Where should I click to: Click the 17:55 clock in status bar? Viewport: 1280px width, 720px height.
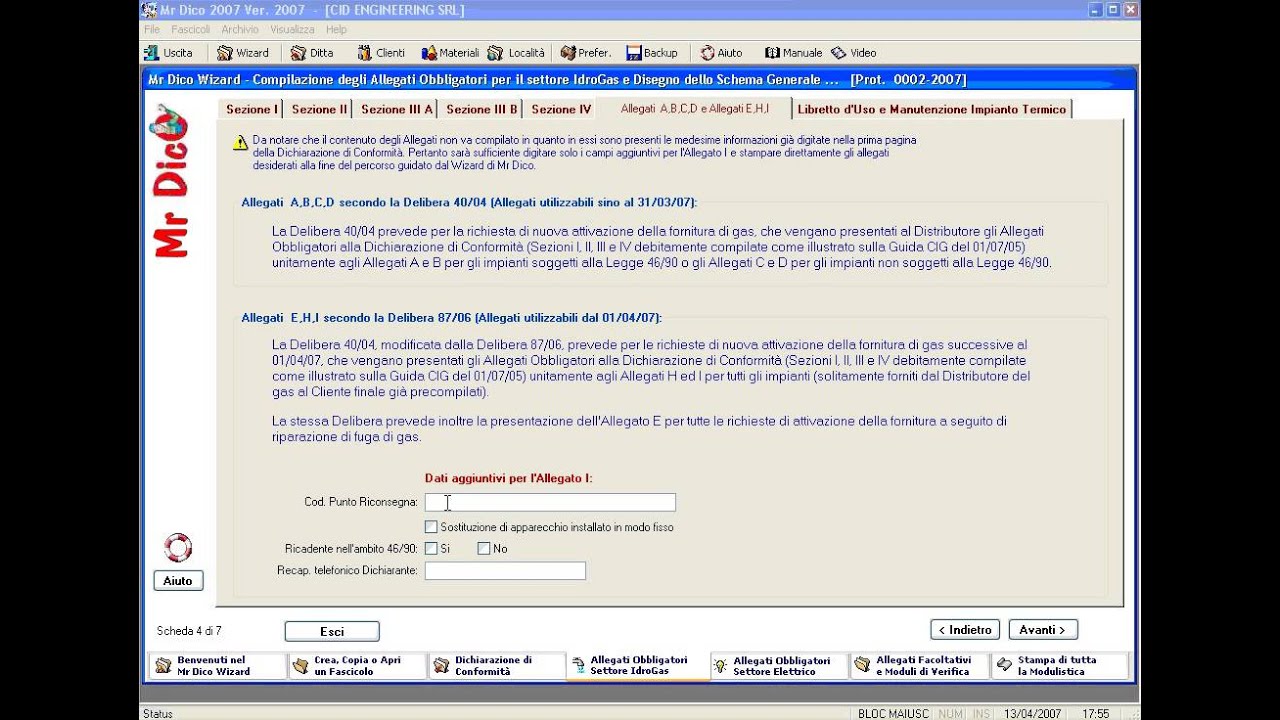click(x=1095, y=714)
